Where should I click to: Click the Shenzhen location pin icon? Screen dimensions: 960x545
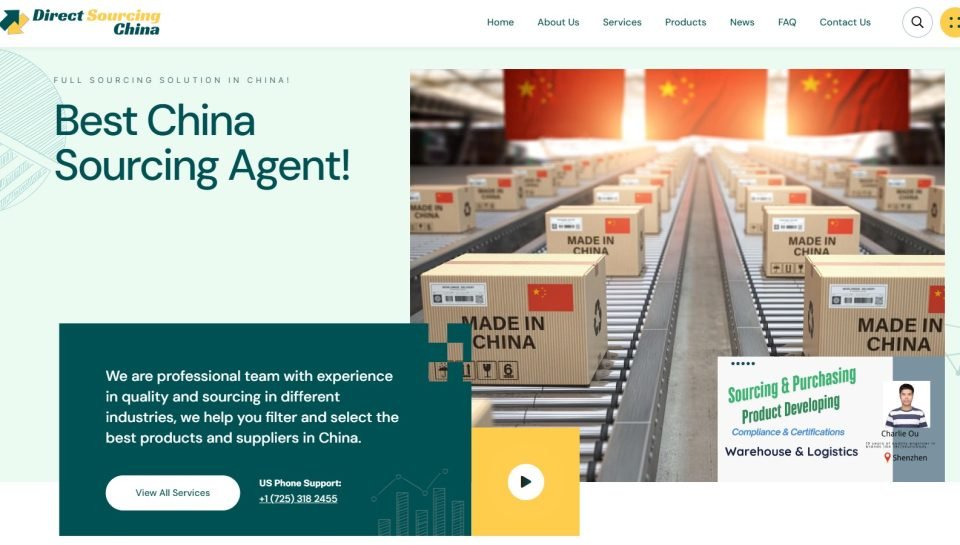tap(887, 457)
